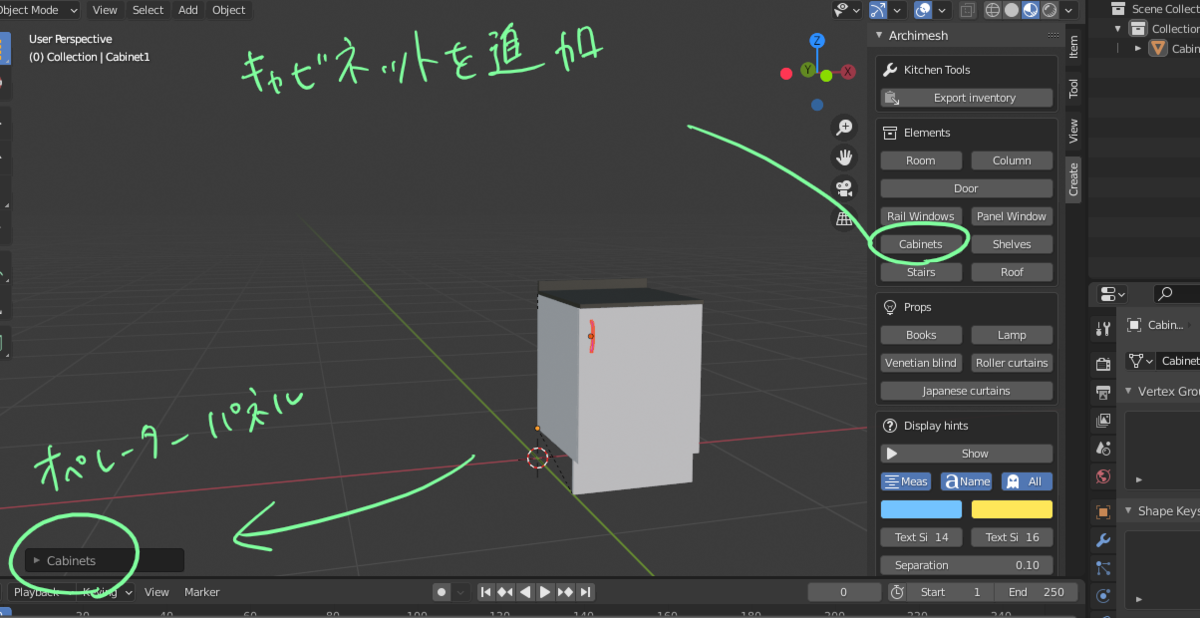Toggle Meas display hint

[906, 481]
